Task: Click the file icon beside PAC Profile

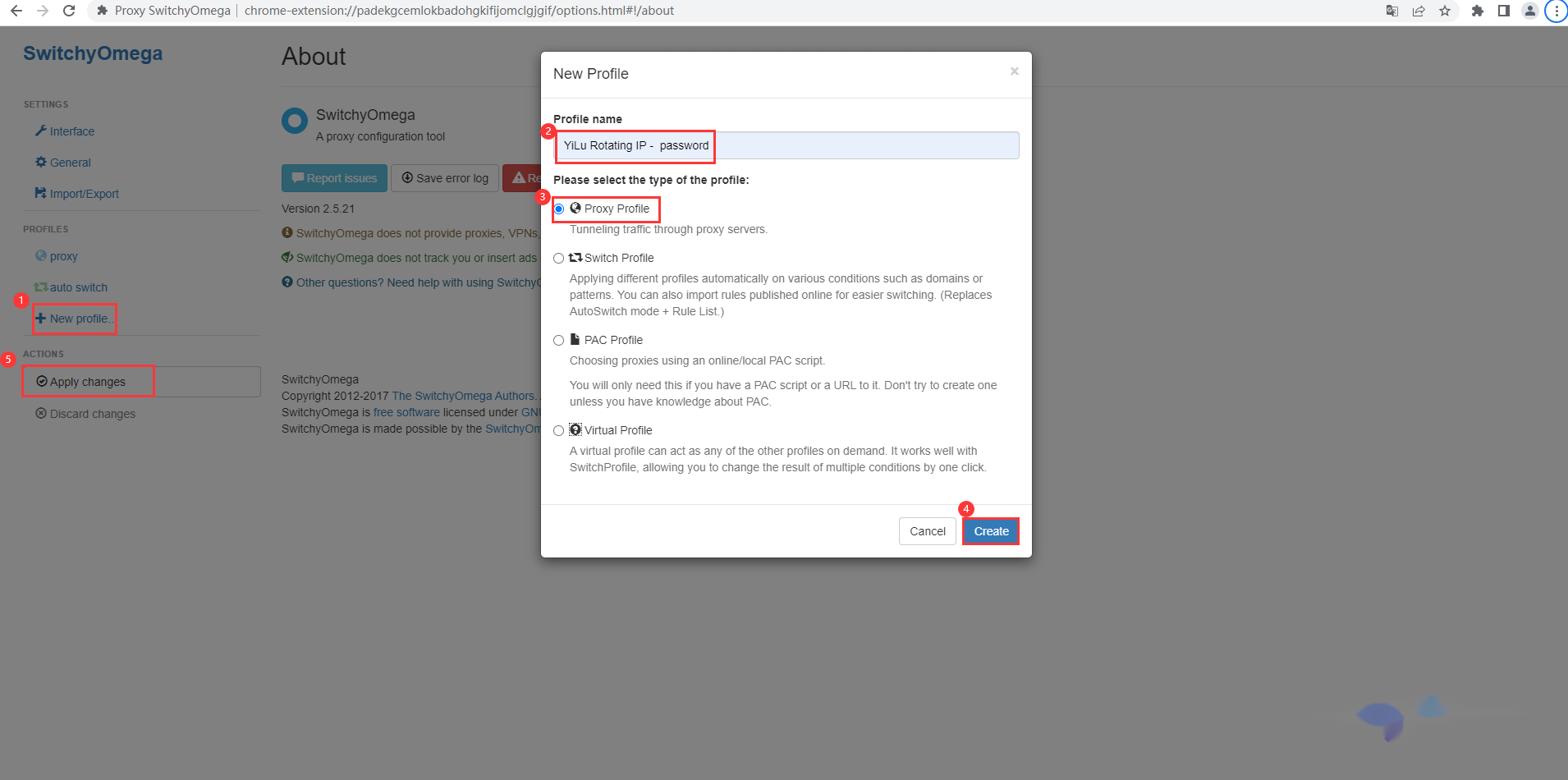Action: 575,339
